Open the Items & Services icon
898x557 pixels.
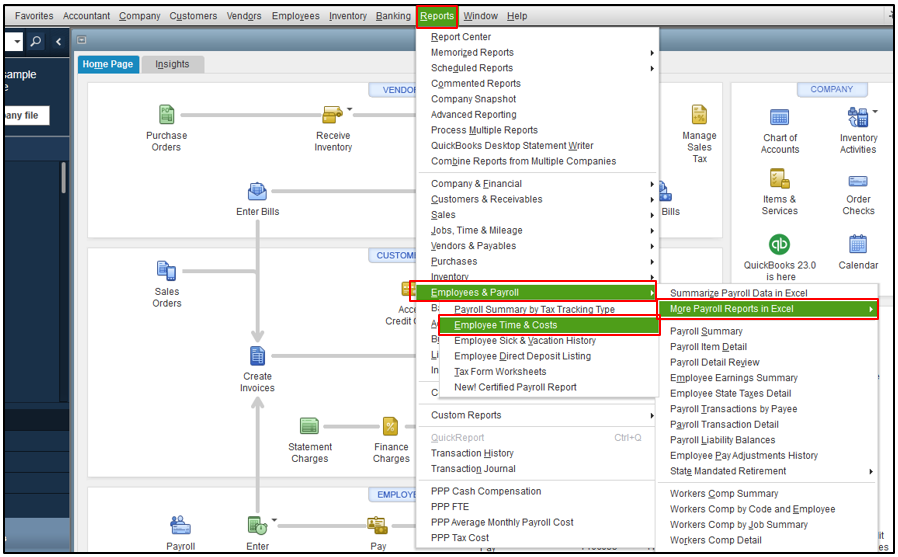pos(779,179)
